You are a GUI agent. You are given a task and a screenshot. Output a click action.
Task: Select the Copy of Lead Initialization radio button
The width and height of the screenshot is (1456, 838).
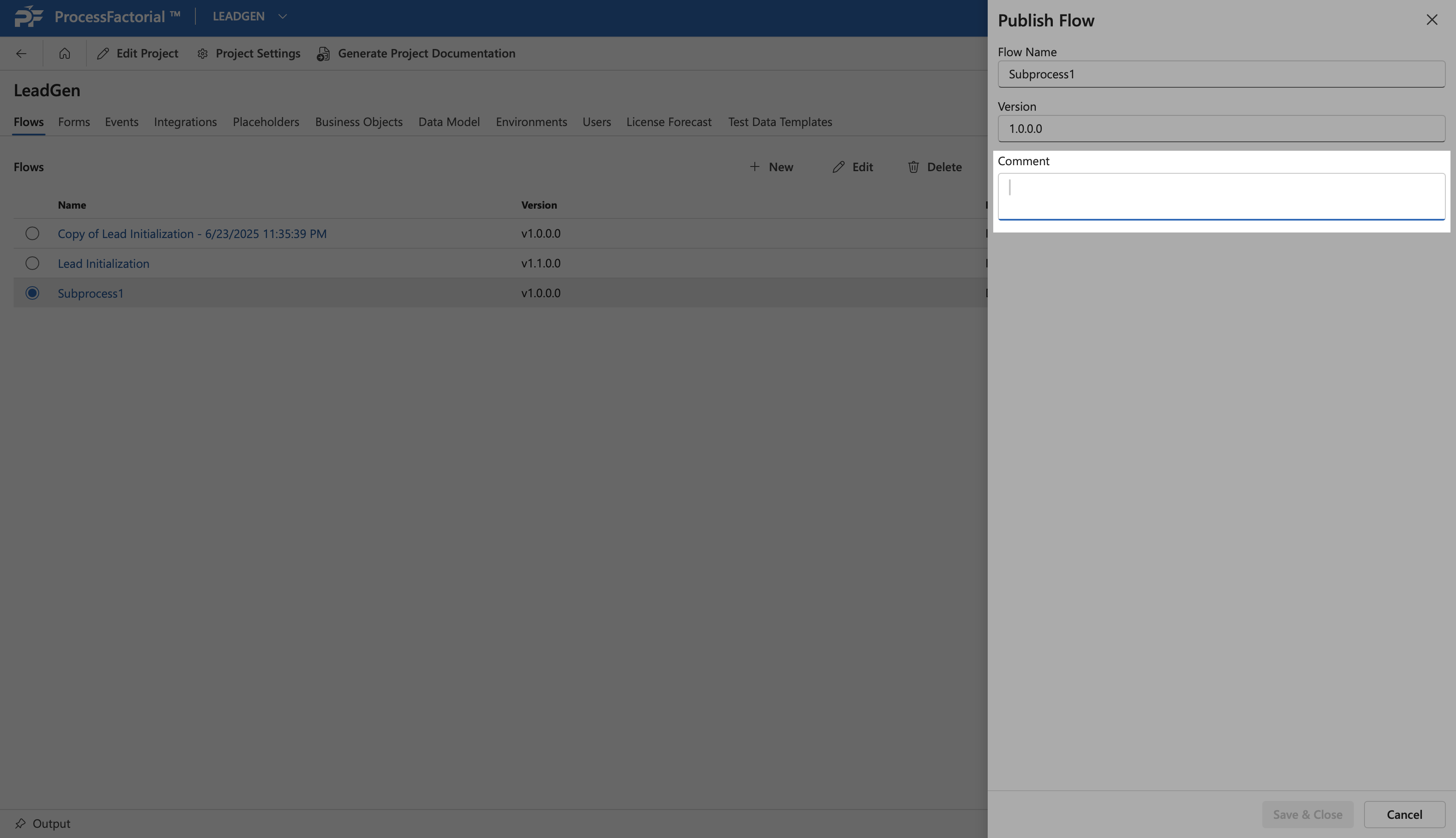(x=32, y=234)
